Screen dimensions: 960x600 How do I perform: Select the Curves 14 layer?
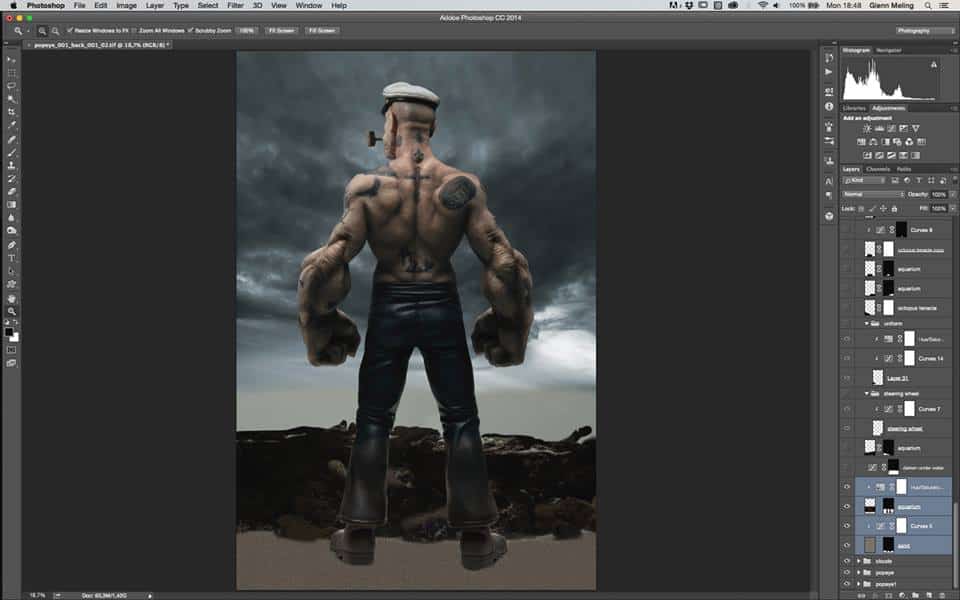coord(931,358)
